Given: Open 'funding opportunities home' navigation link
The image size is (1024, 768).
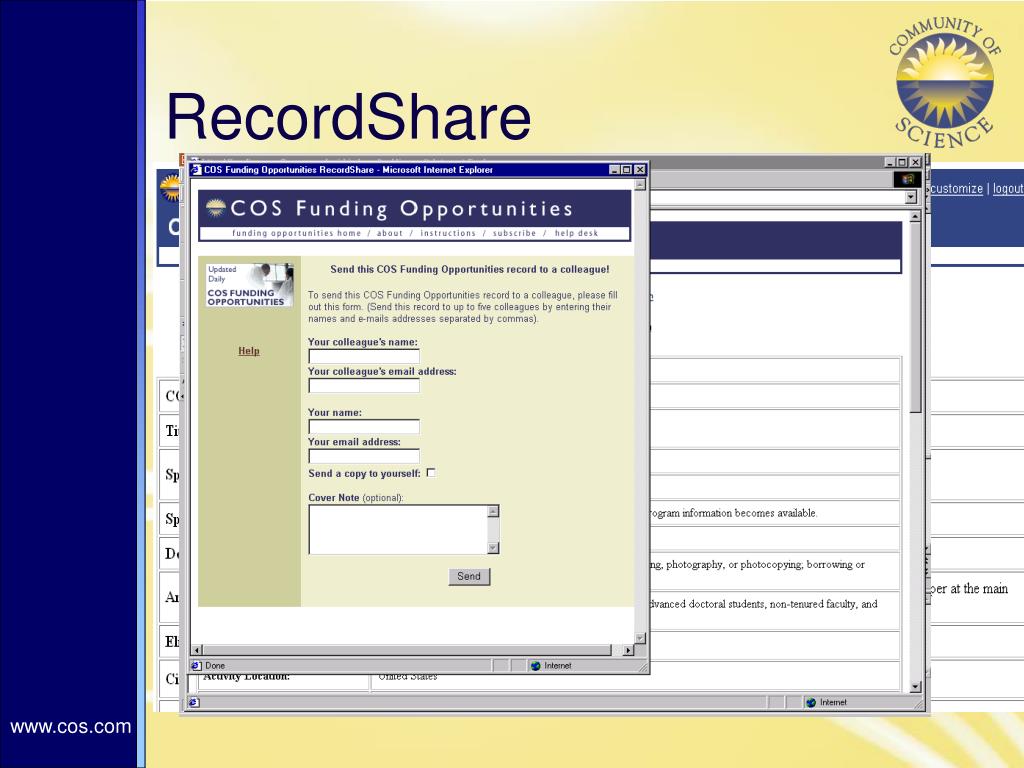Looking at the screenshot, I should pos(296,233).
